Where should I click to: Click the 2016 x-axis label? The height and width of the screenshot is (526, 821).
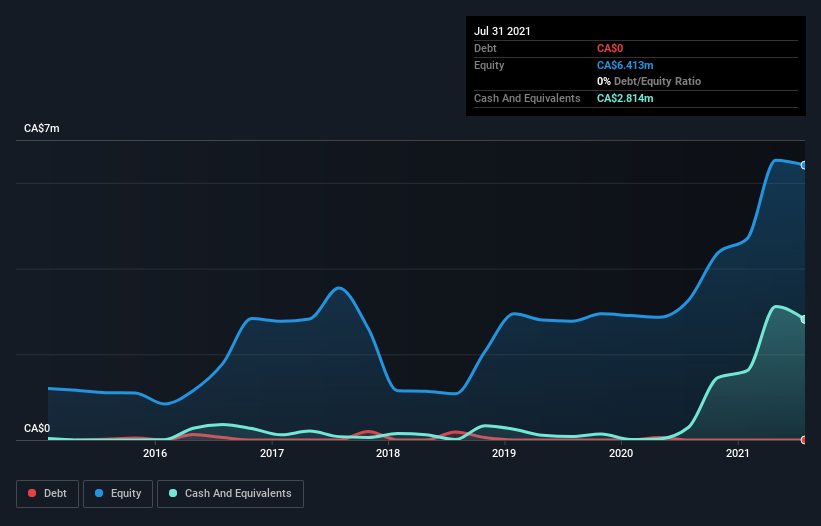point(155,453)
